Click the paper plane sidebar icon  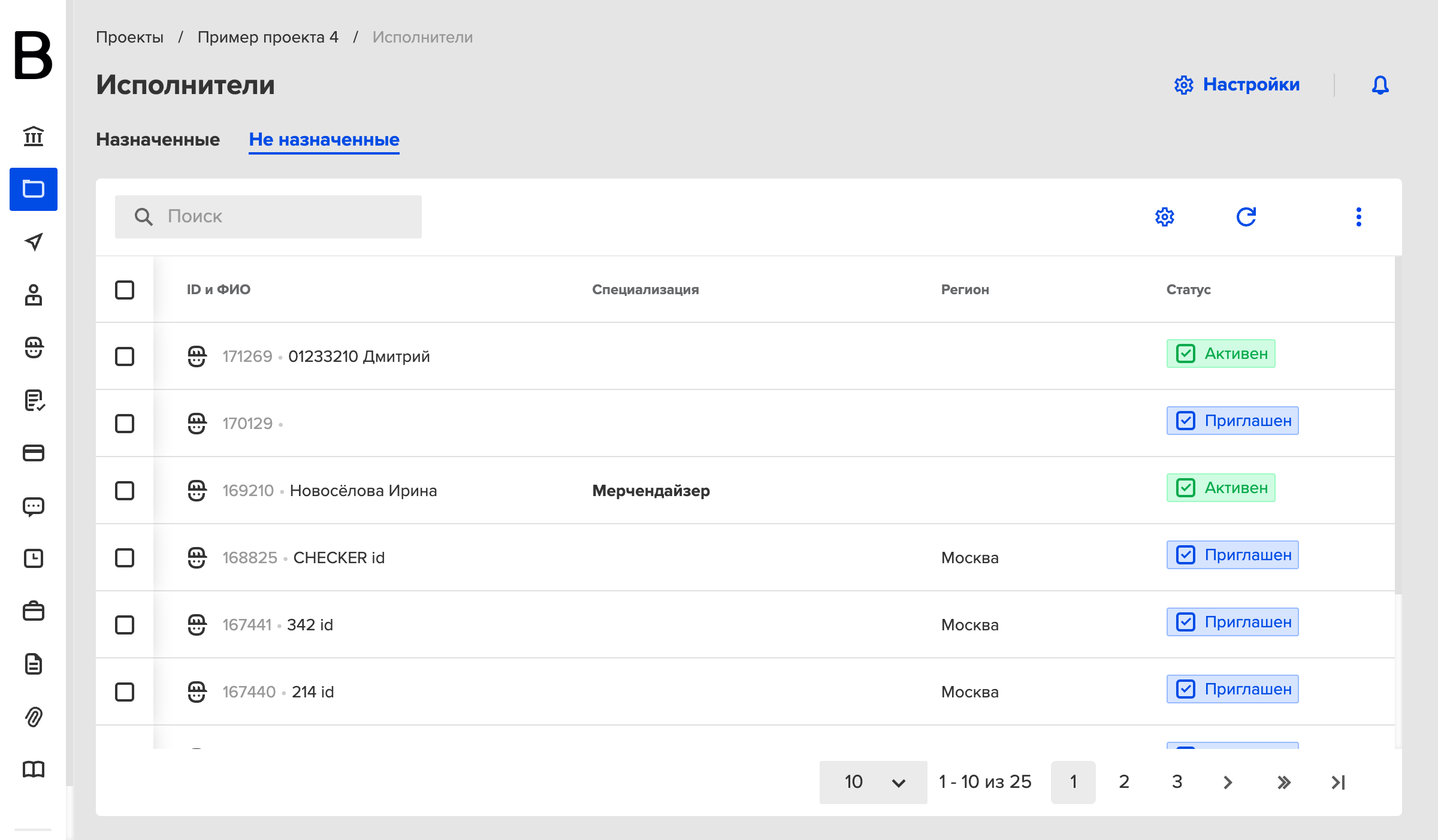[34, 241]
